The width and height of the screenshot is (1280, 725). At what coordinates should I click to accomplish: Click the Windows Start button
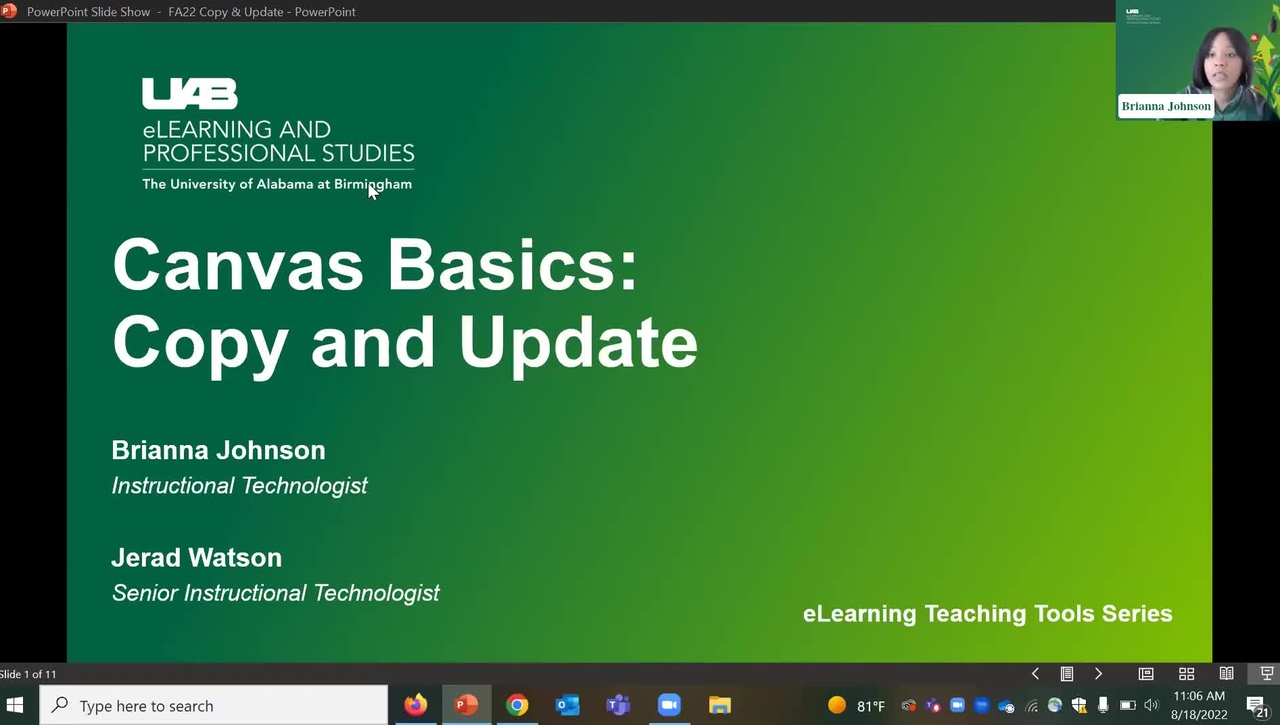point(16,705)
